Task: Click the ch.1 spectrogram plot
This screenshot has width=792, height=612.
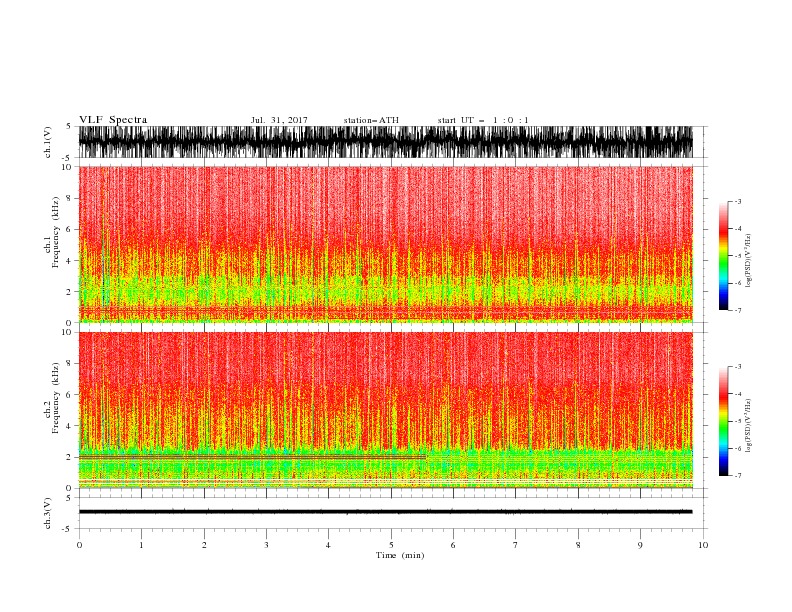Action: tap(385, 244)
